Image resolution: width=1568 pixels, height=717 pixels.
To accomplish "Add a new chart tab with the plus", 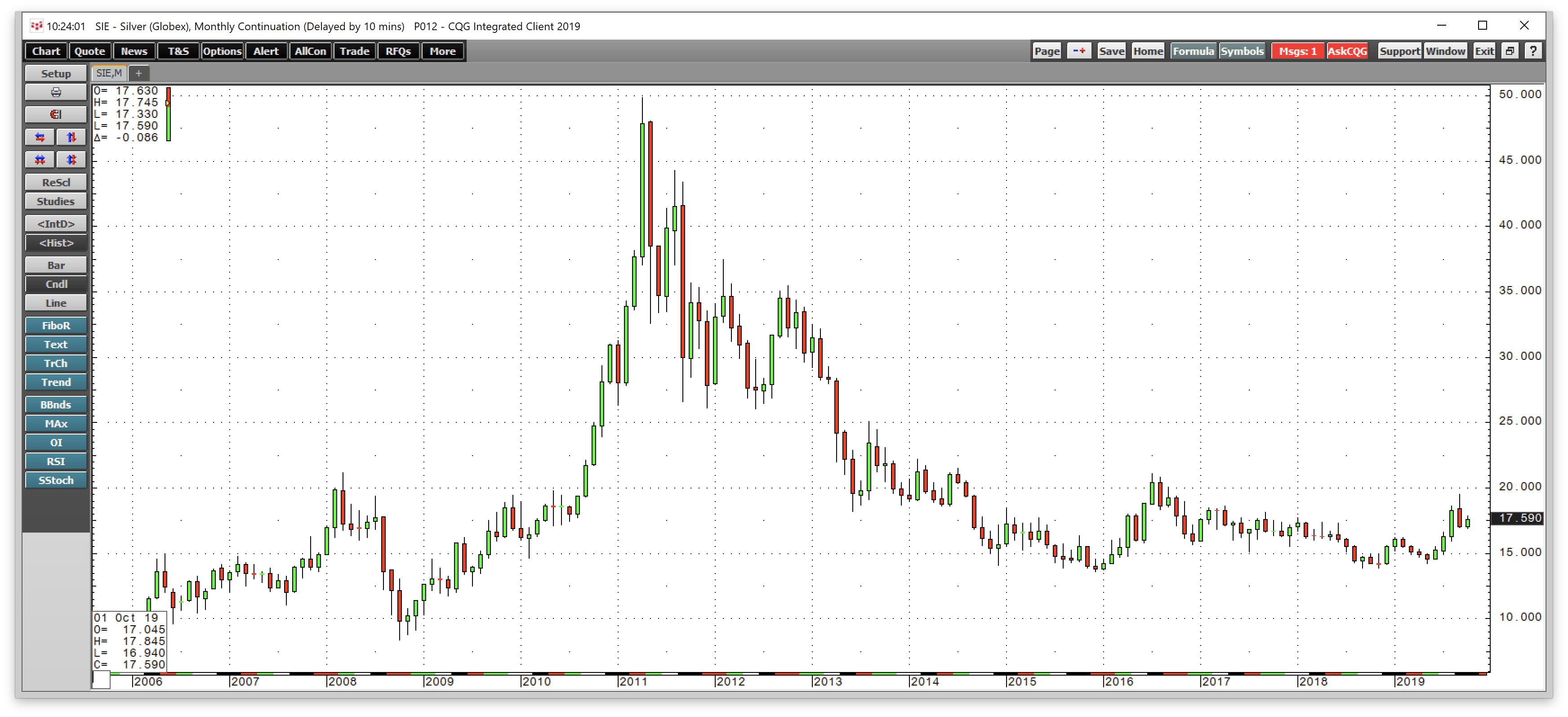I will (139, 73).
